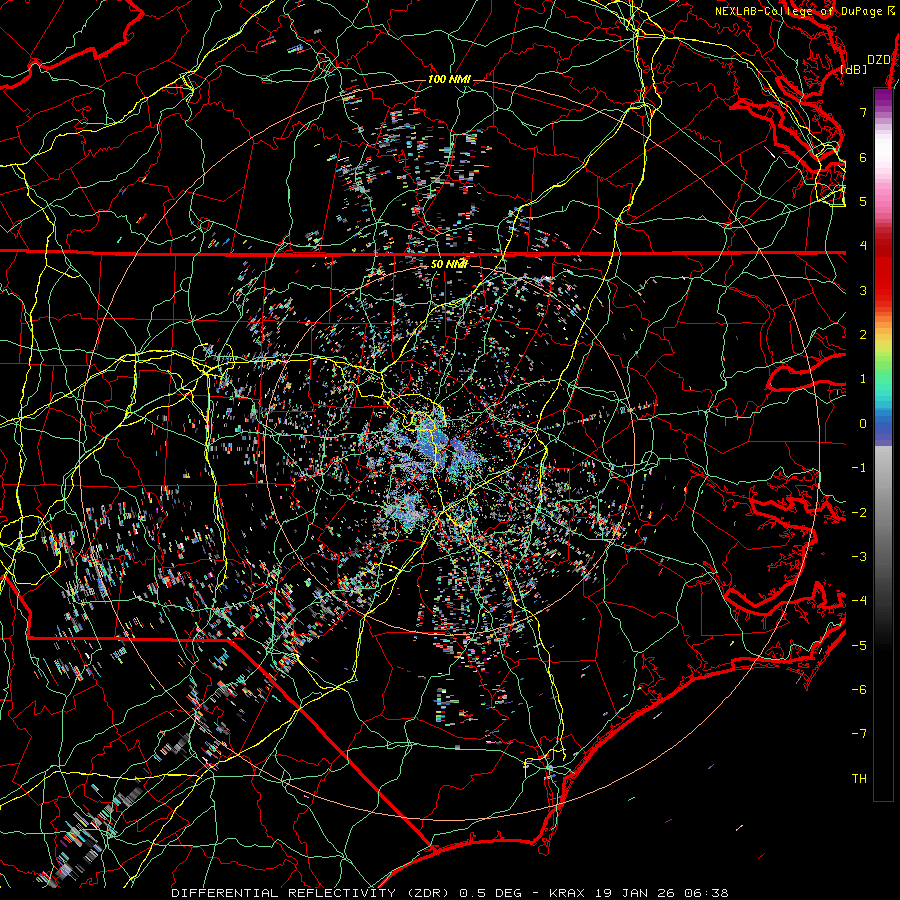The height and width of the screenshot is (900, 900).
Task: Click the 6 value on the color scale
Action: pyautogui.click(x=863, y=157)
